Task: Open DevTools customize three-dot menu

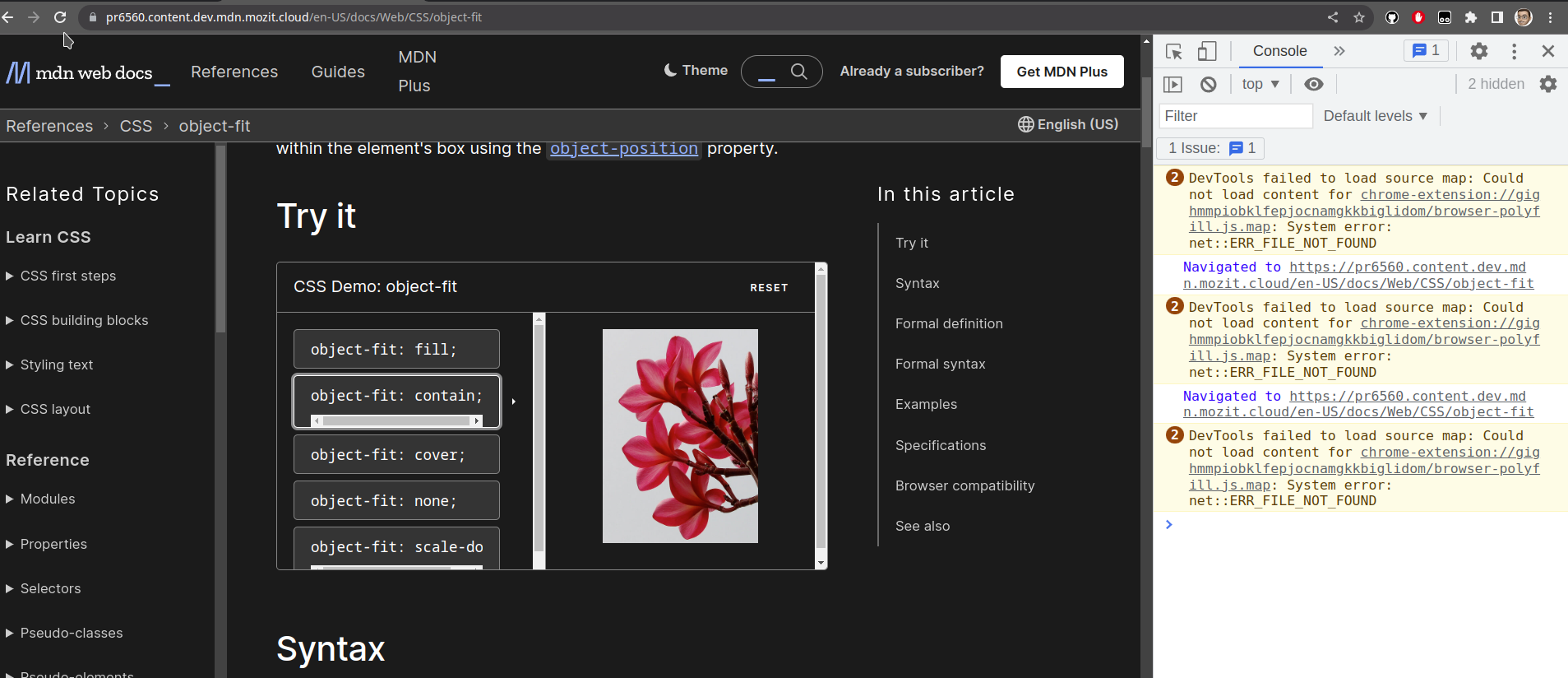Action: tap(1514, 51)
